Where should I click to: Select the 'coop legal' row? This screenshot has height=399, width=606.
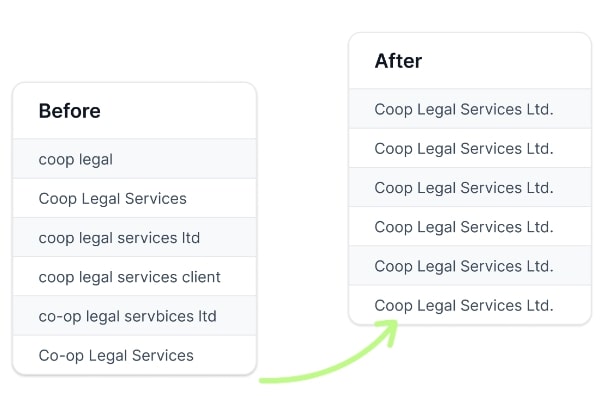click(x=134, y=159)
